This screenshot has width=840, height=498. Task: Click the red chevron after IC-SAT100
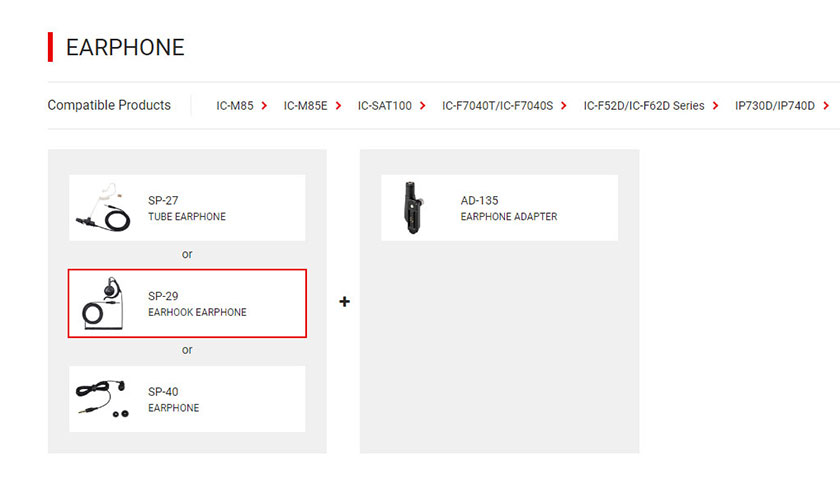pyautogui.click(x=423, y=106)
